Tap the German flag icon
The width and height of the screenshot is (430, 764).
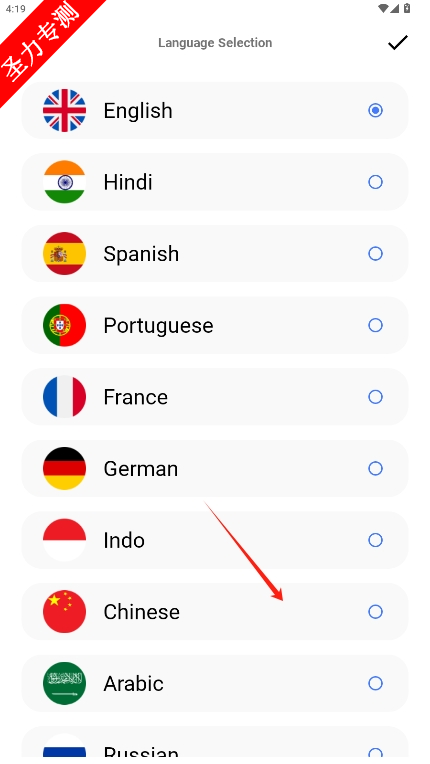[x=64, y=468]
